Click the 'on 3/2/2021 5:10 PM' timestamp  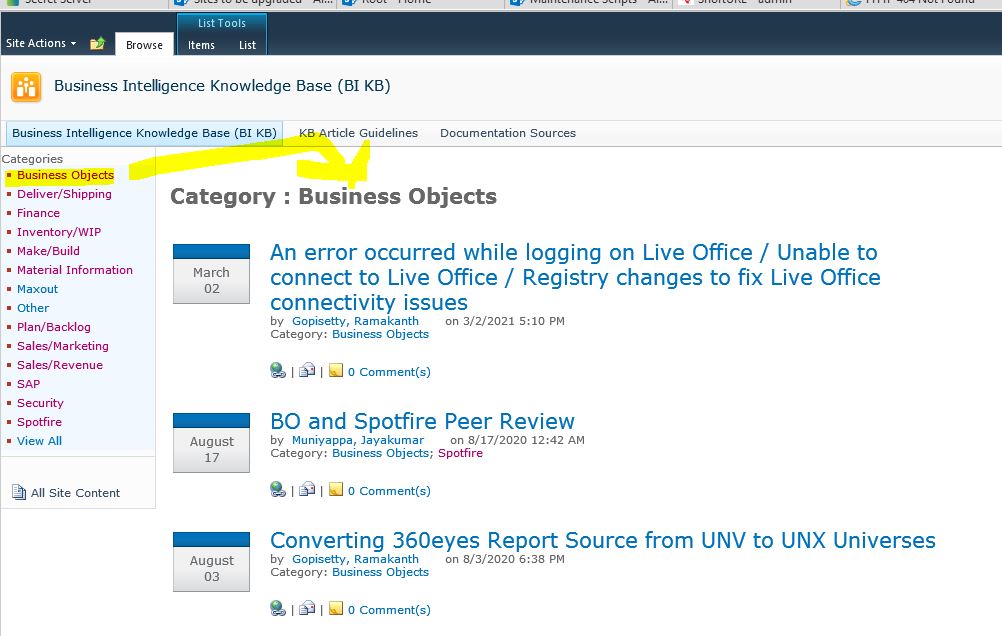tap(505, 321)
